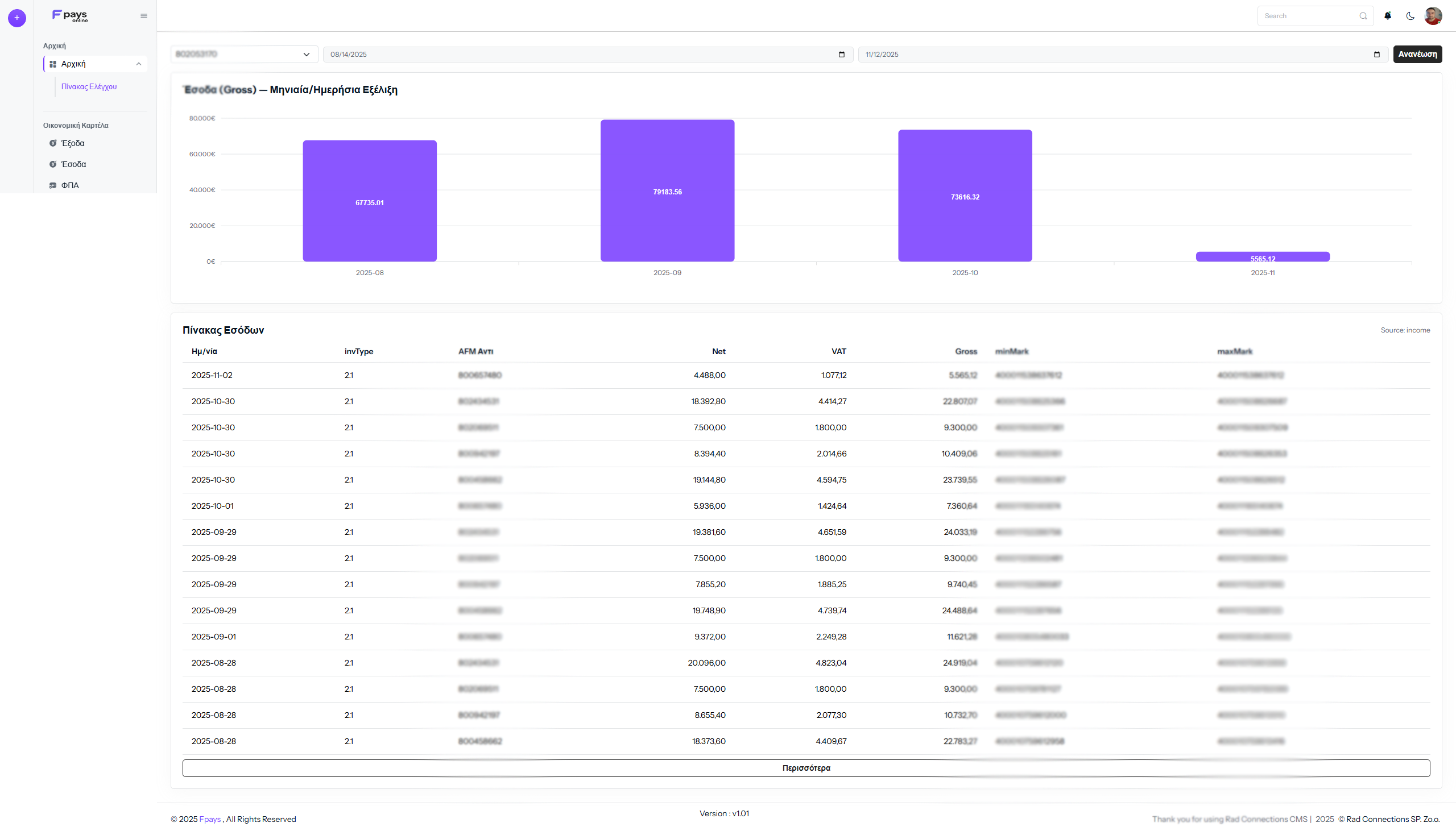
Task: Open the Έξοδα sidebar section
Action: point(73,143)
